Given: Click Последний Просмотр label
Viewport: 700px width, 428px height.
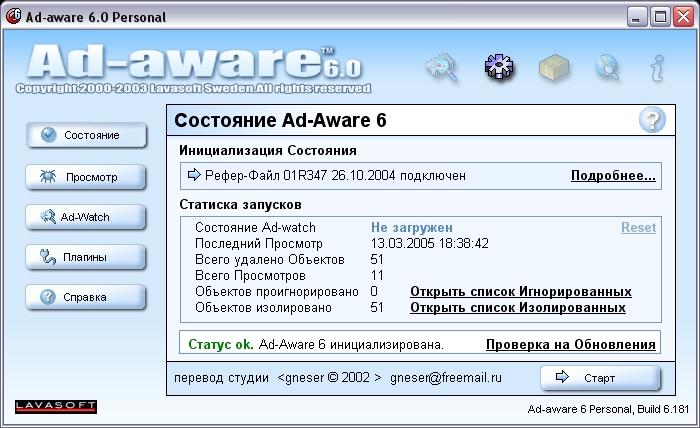Looking at the screenshot, I should (258, 243).
